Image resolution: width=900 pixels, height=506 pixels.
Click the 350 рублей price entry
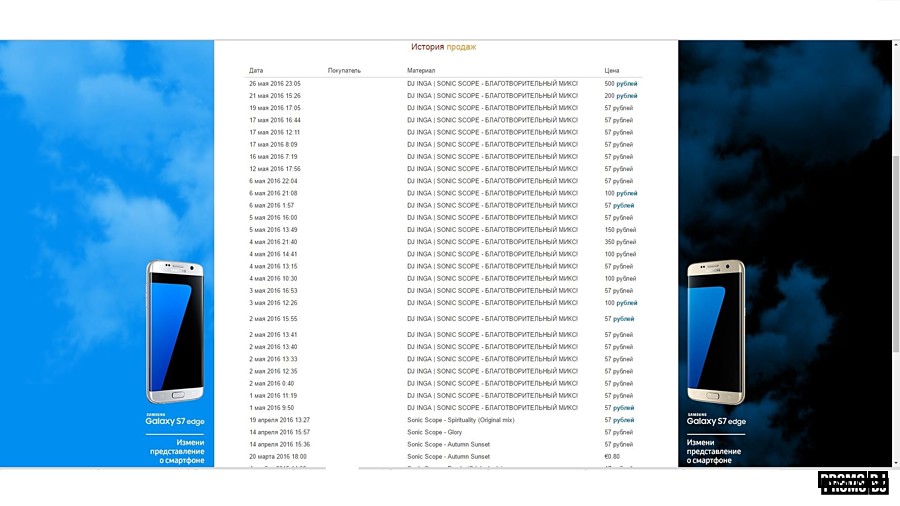620,242
